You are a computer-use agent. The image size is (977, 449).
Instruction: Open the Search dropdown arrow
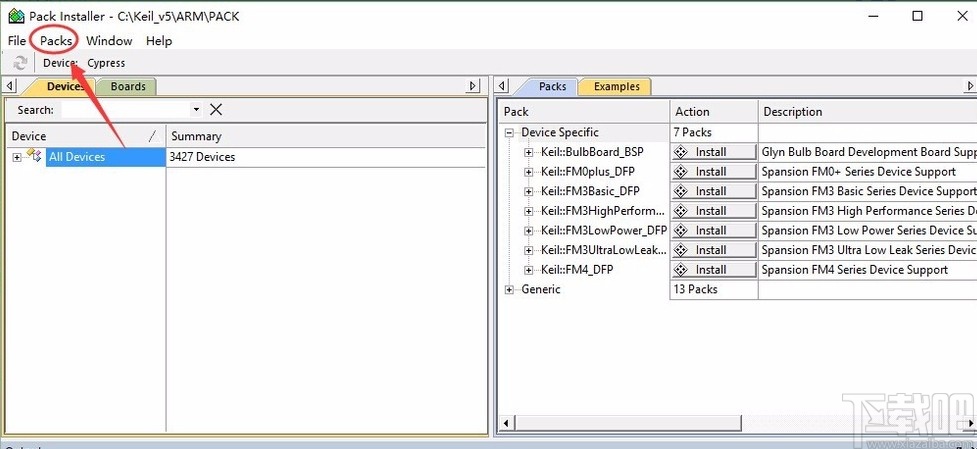click(196, 110)
